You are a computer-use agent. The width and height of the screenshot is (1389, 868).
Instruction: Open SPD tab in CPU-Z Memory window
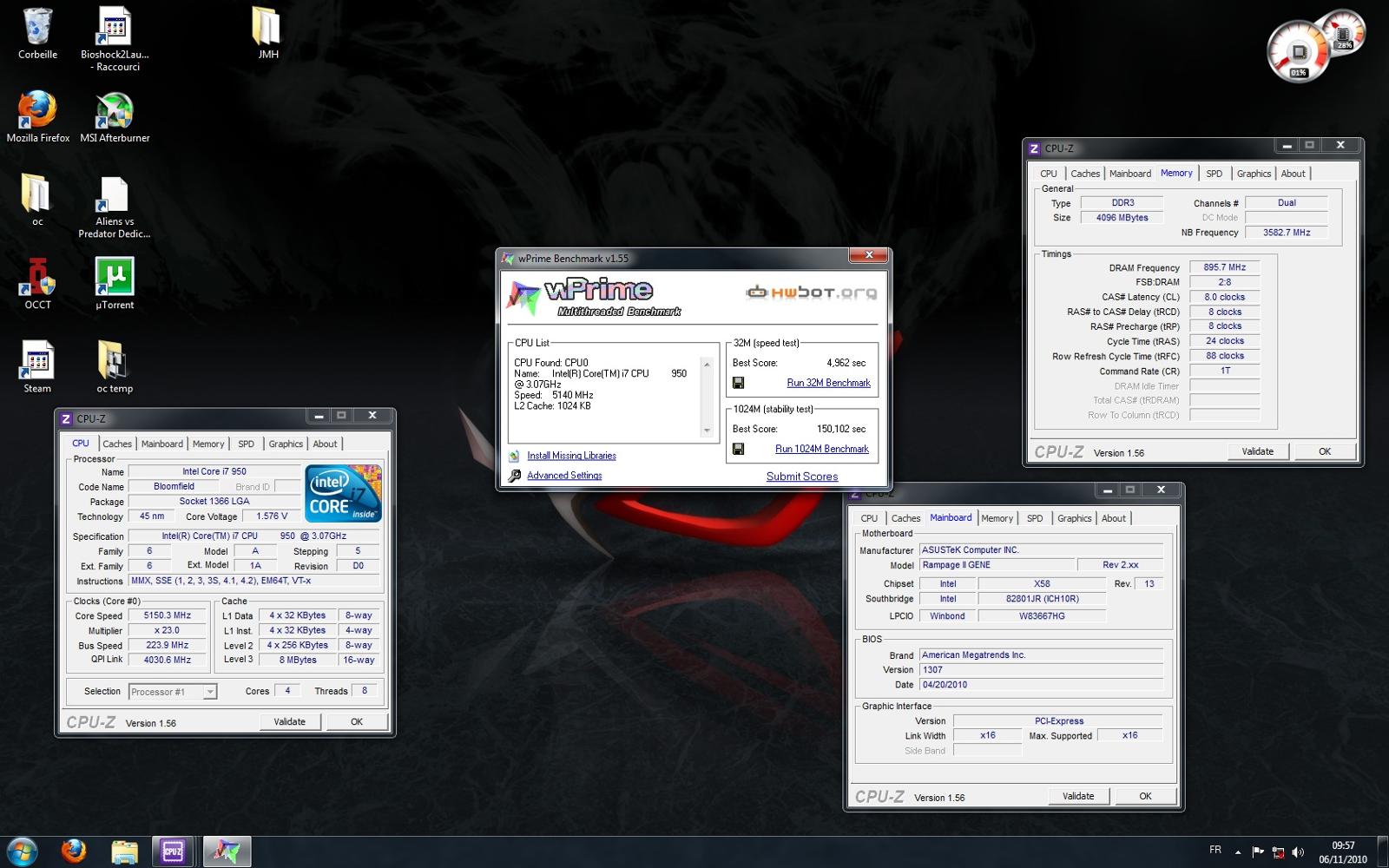pyautogui.click(x=1215, y=174)
